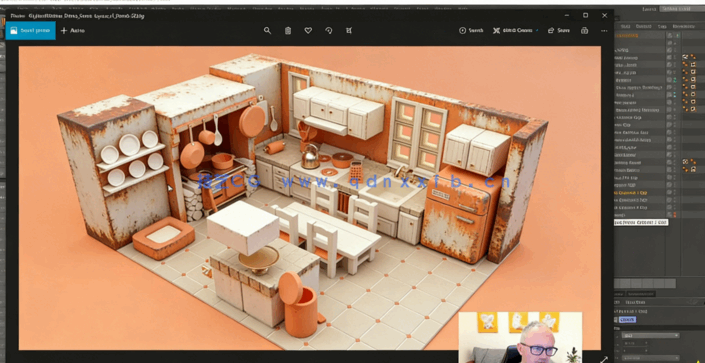Click the kitchen render image in the Photos viewer
Image resolution: width=705 pixels, height=363 pixels.
point(309,198)
